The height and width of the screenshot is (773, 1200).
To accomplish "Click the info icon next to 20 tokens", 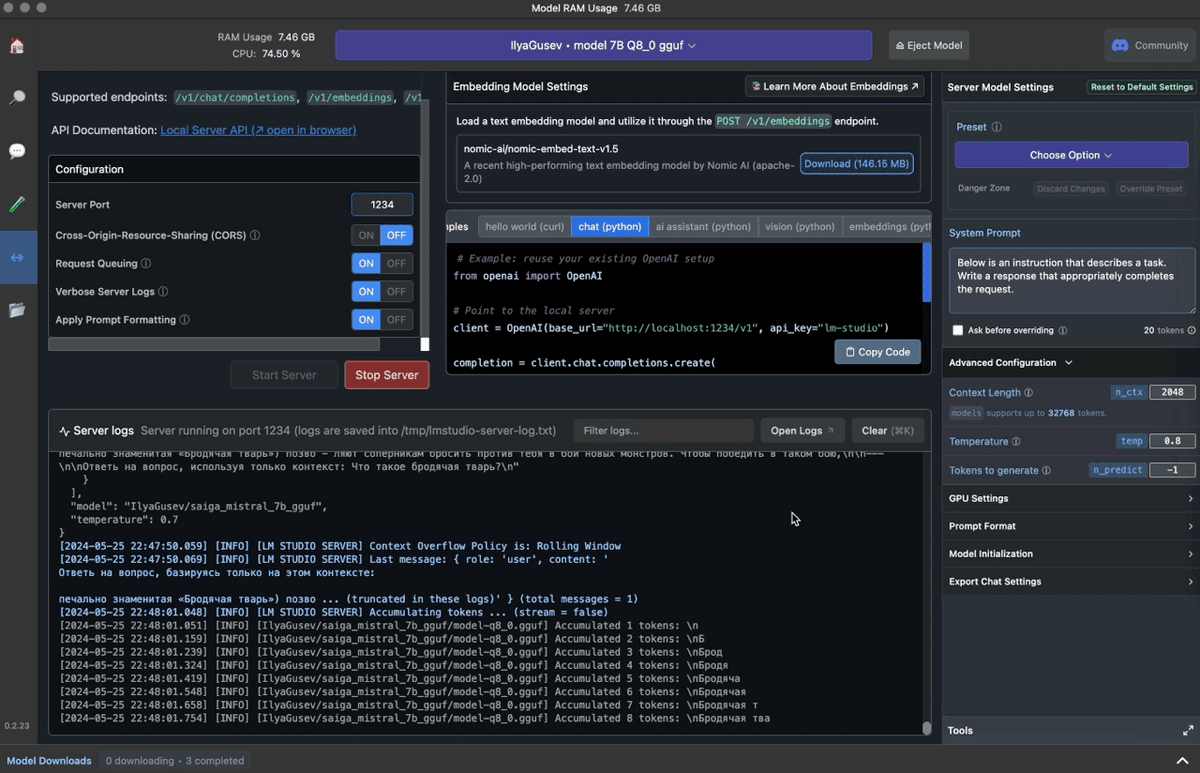I will (1192, 330).
